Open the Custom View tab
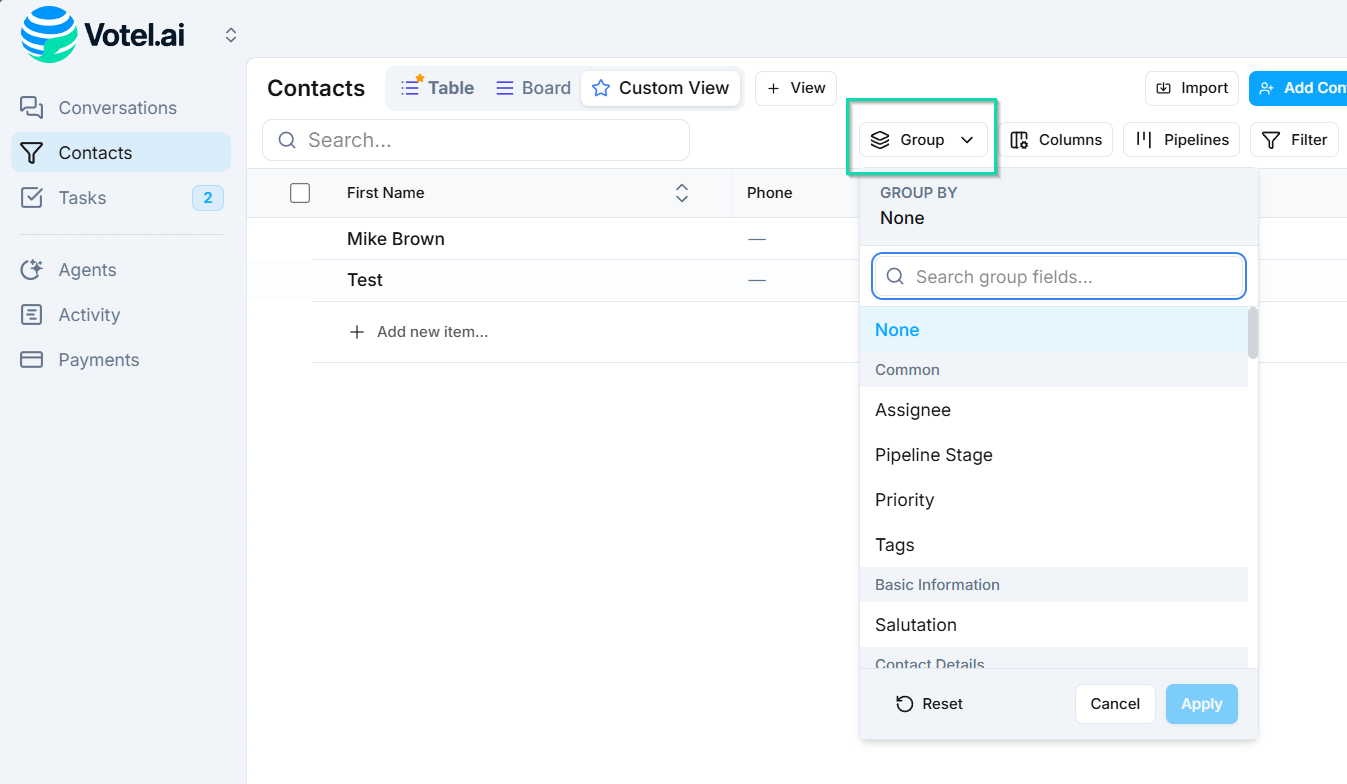The image size is (1347, 784). 660,87
